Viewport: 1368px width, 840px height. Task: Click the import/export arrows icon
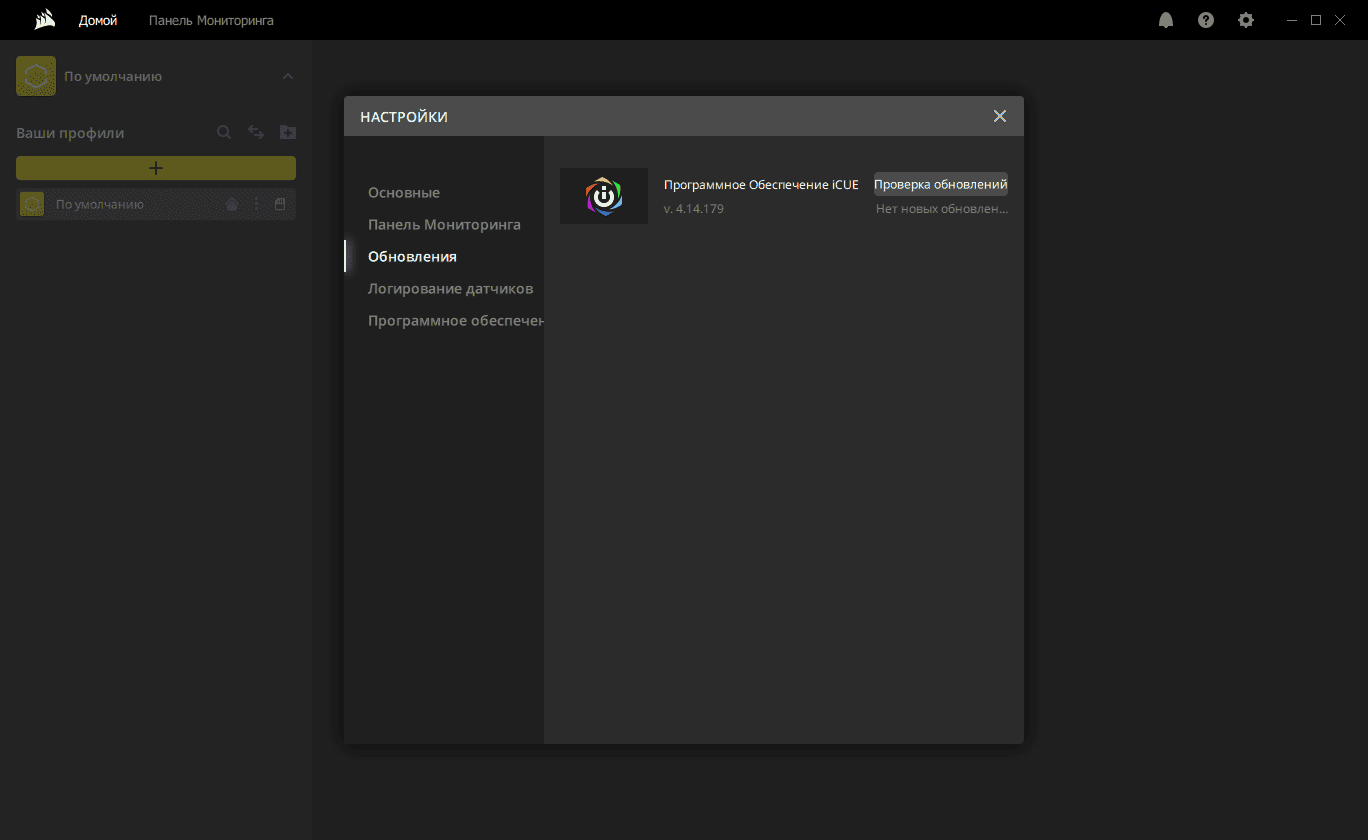tap(256, 132)
